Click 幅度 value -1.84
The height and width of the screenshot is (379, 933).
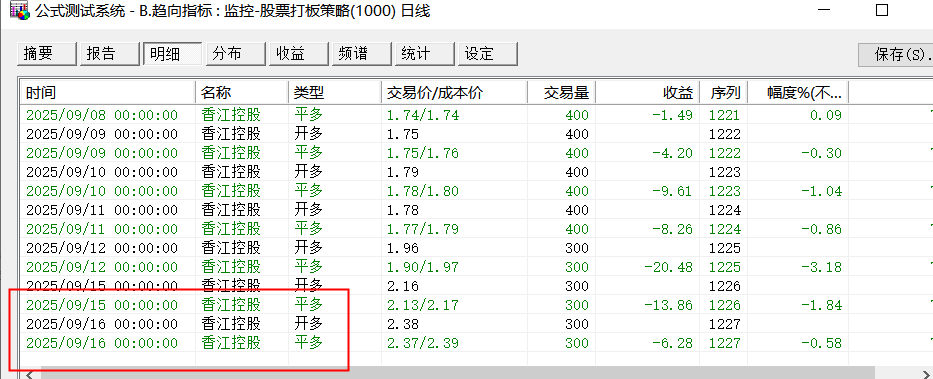coord(821,306)
